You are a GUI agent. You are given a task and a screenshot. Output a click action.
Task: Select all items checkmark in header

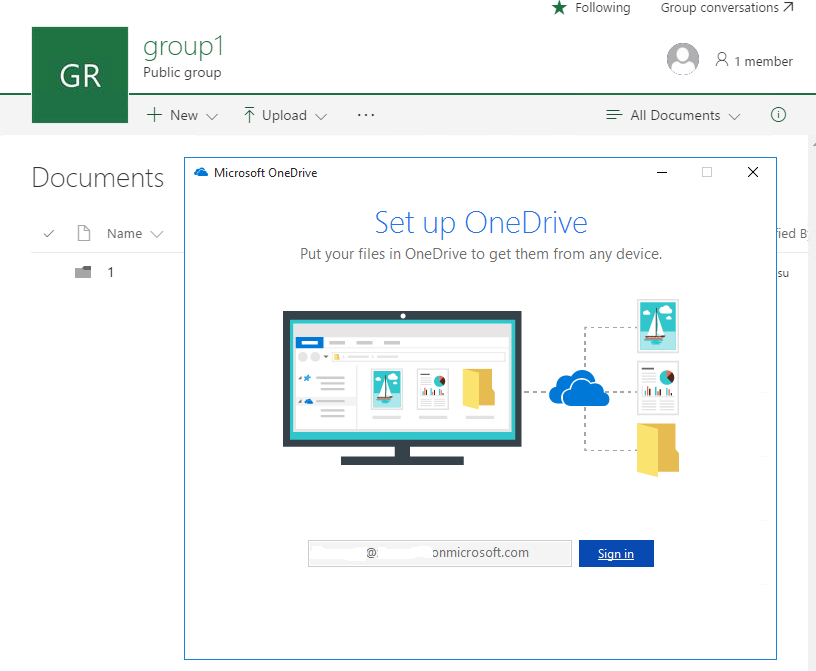(x=49, y=234)
